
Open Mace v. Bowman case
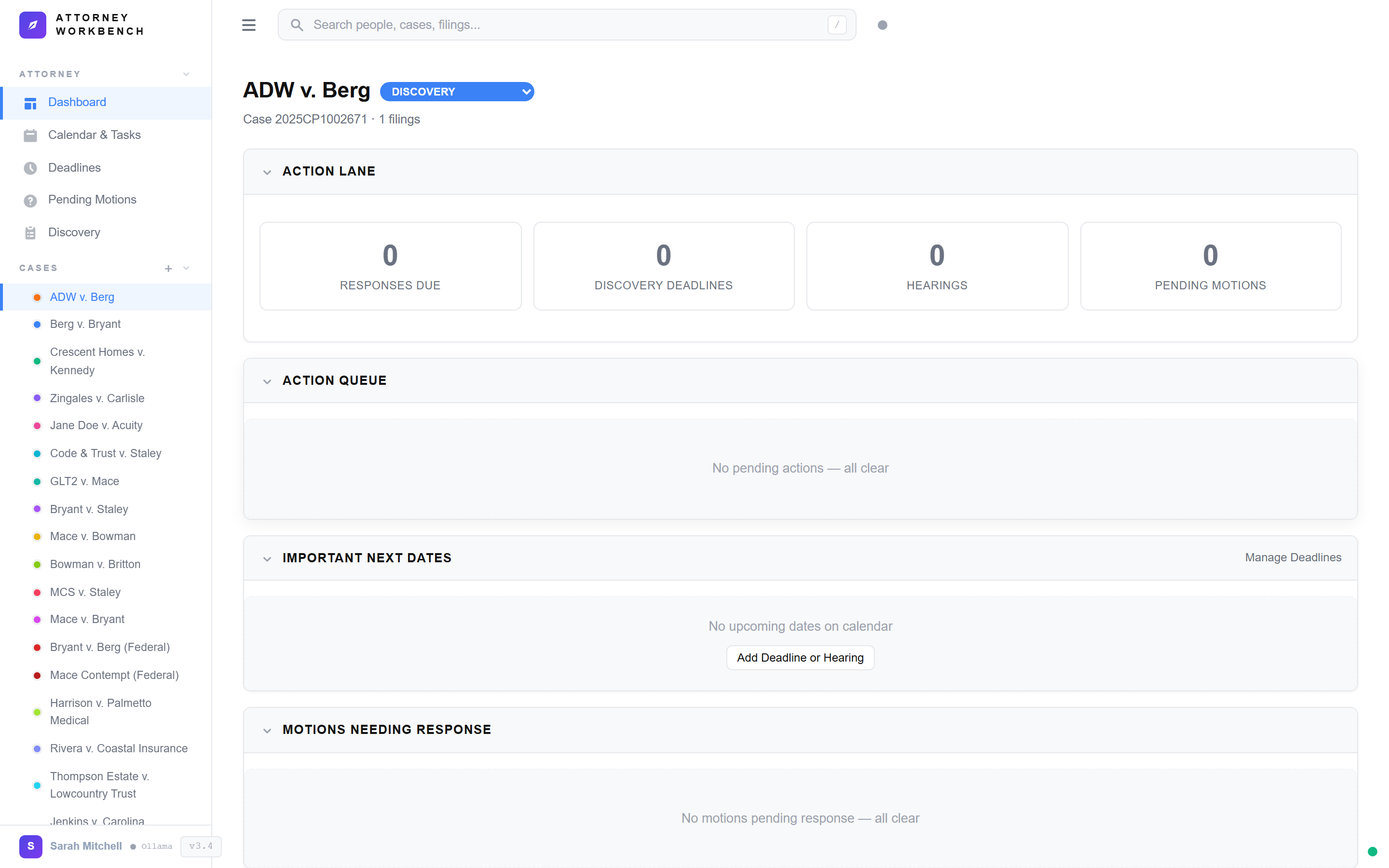click(93, 536)
